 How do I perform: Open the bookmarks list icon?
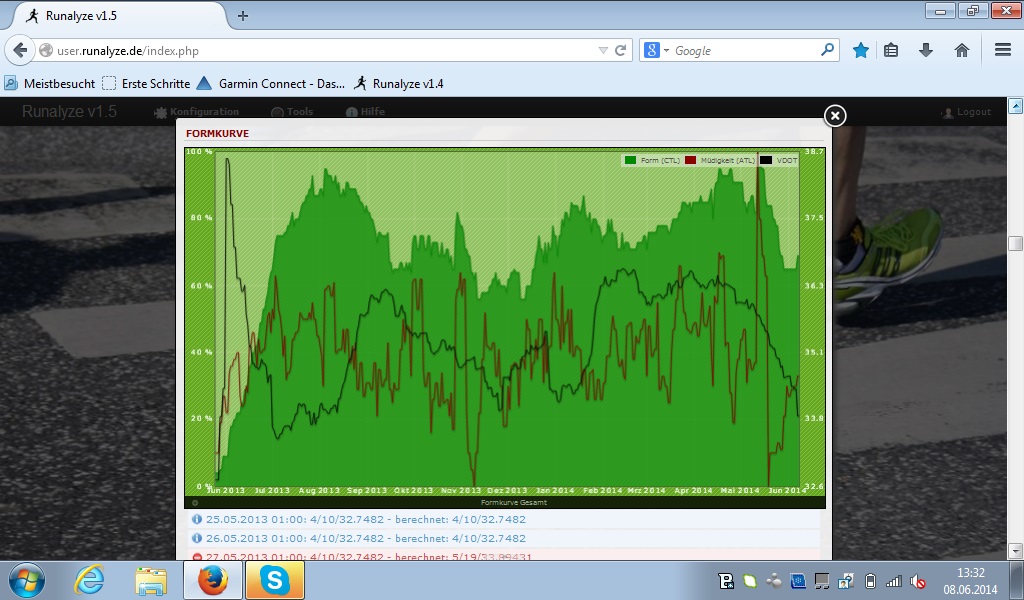(891, 50)
